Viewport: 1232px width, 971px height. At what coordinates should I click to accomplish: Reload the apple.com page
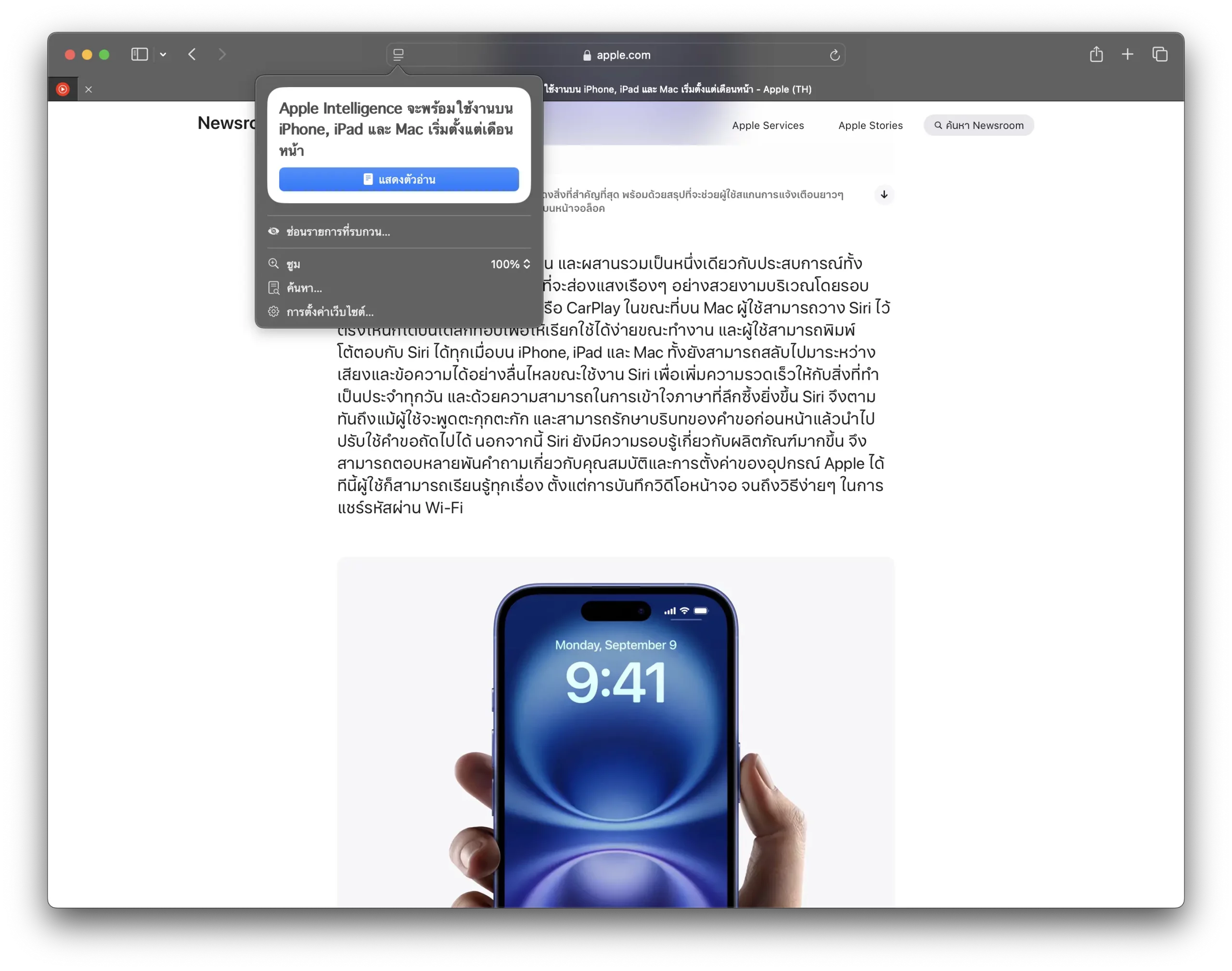click(834, 55)
